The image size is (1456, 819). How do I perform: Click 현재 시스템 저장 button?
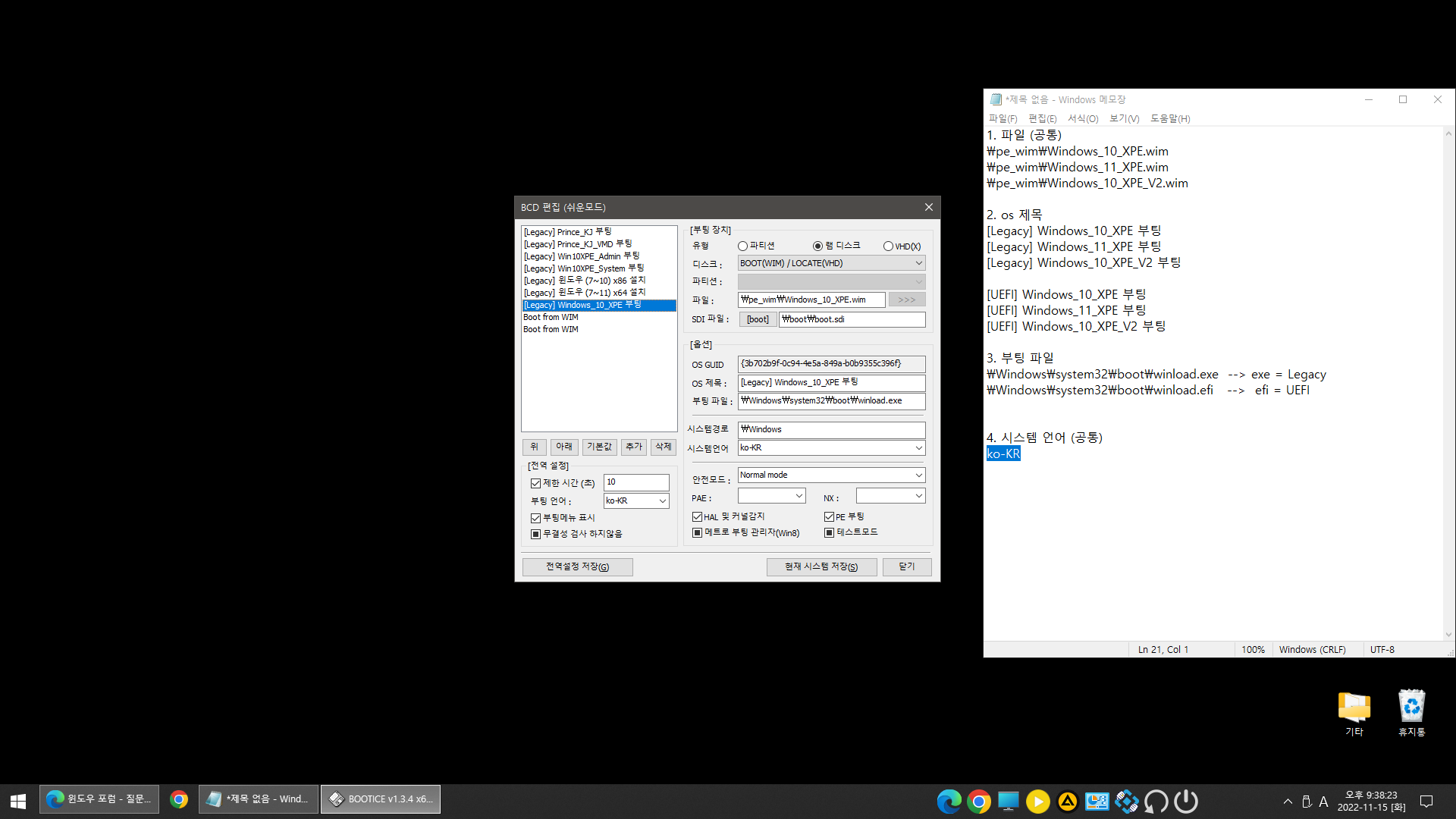coord(821,566)
